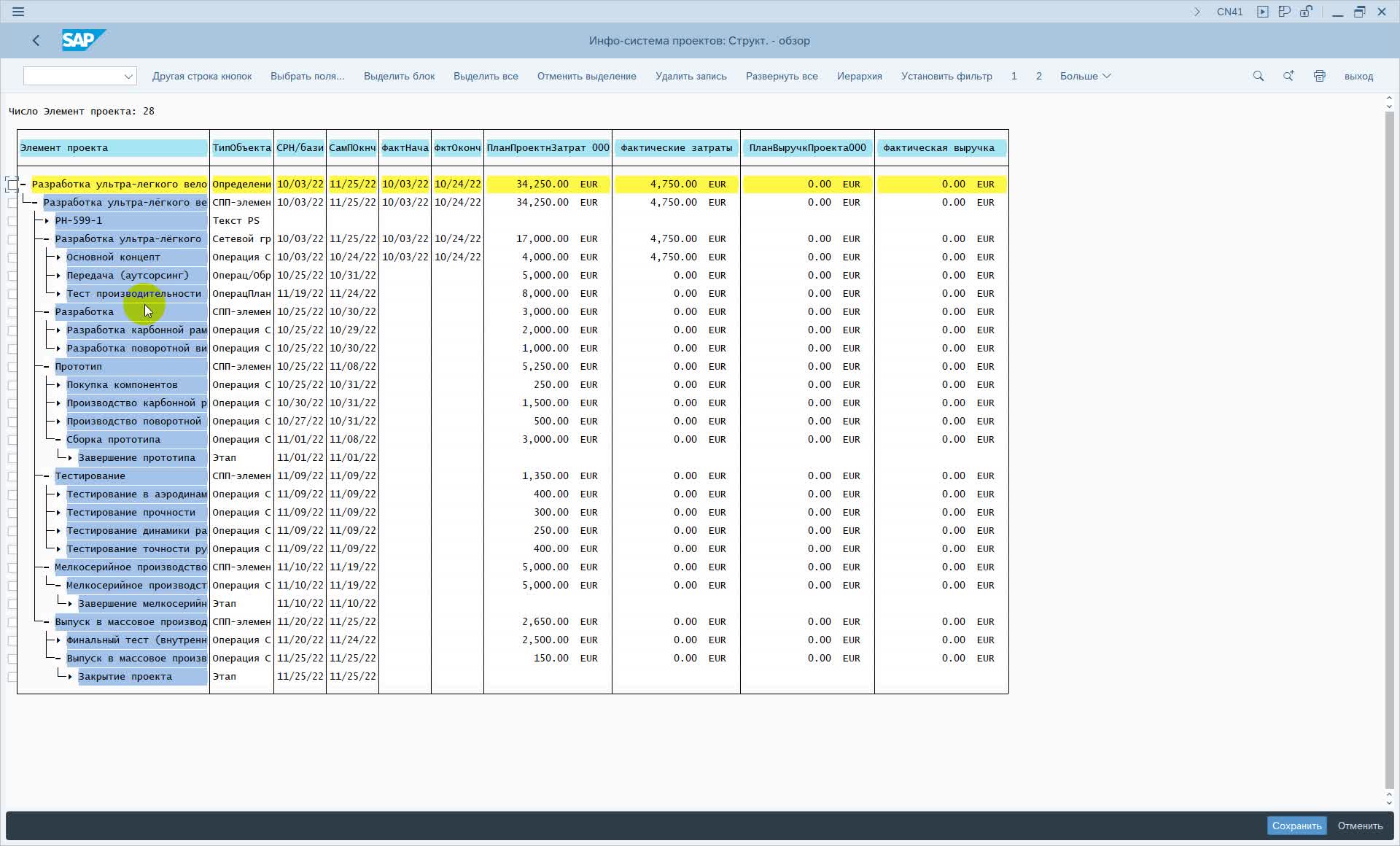Click the 17,000.00 planned cost cell
Screen dimensions: 1400x846
(542, 238)
